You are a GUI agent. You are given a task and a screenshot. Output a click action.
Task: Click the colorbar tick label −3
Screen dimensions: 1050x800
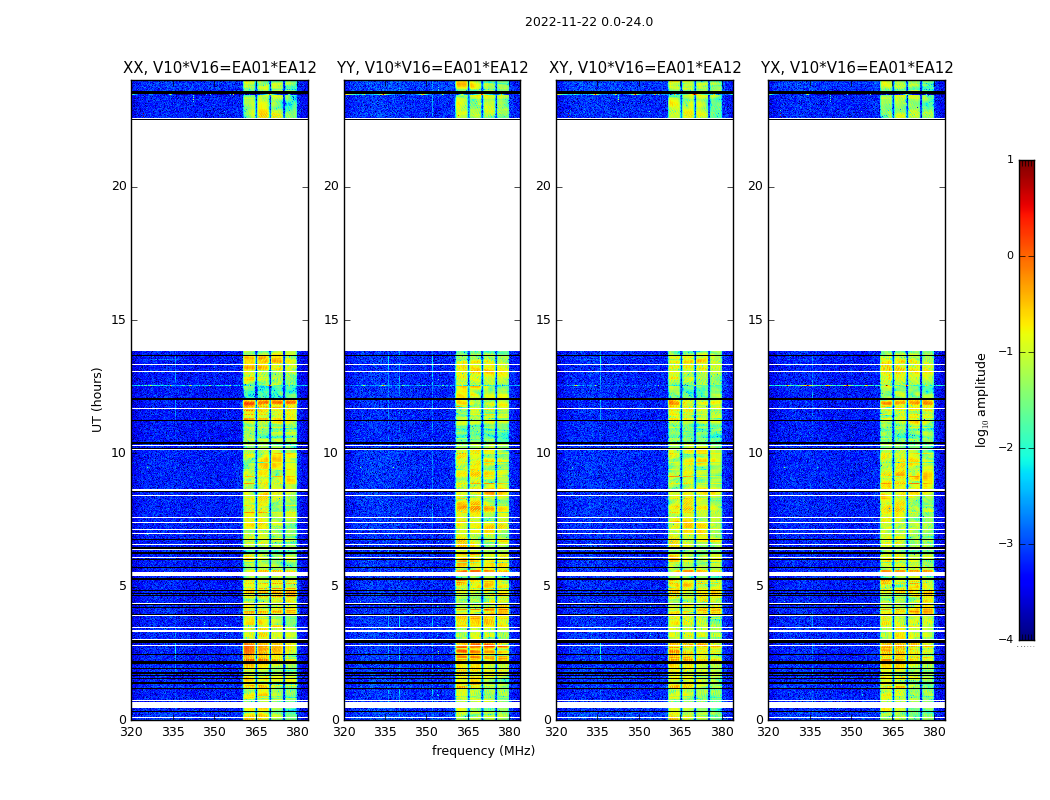(x=1007, y=544)
